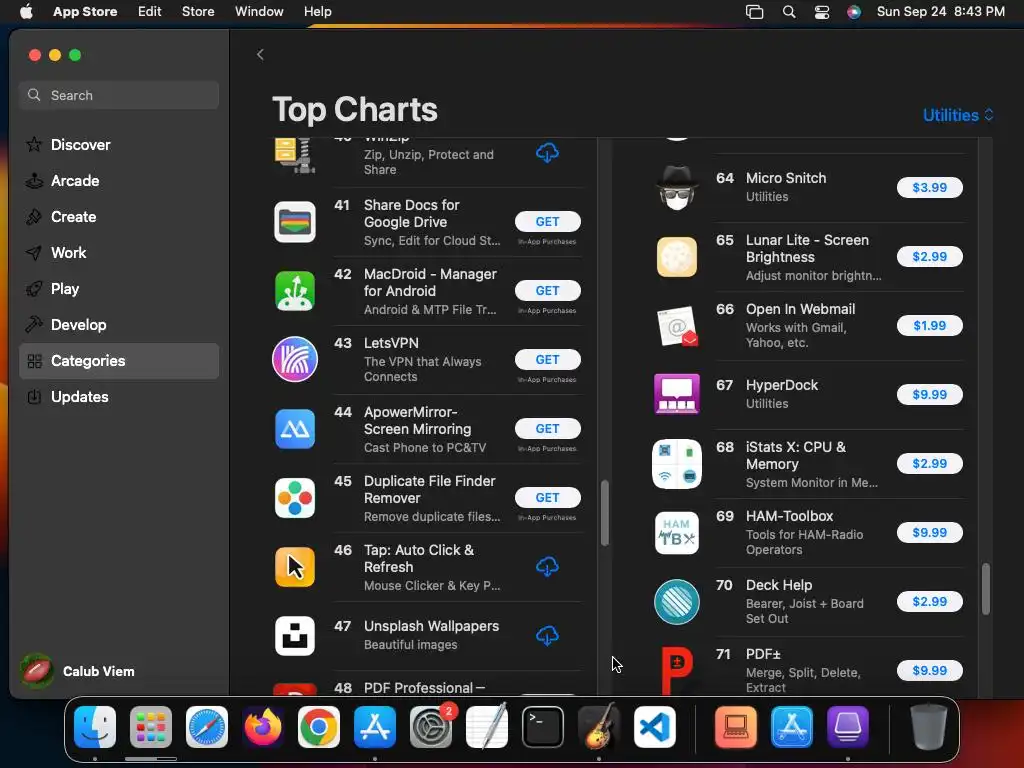Open the PDF± app icon
The image size is (1024, 768).
[x=677, y=671]
